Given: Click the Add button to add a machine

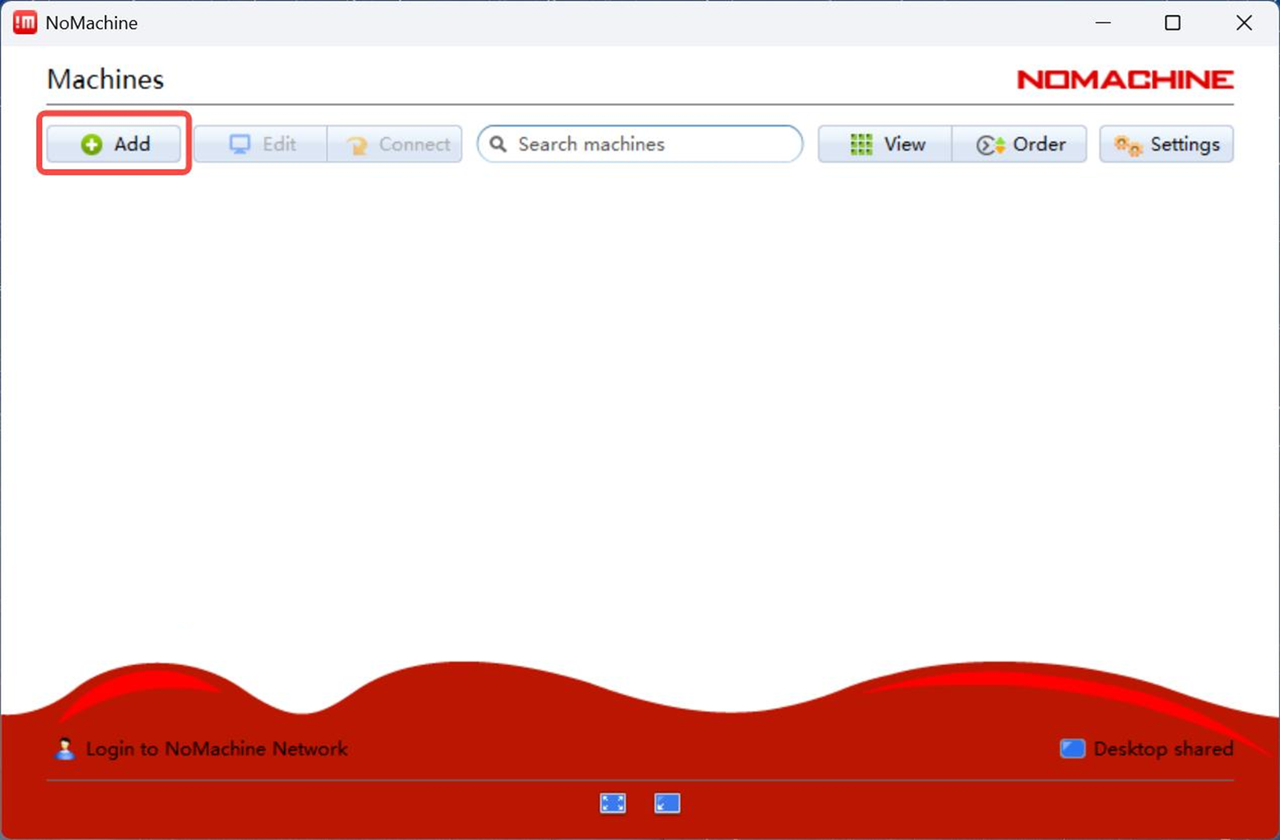Looking at the screenshot, I should [x=114, y=144].
